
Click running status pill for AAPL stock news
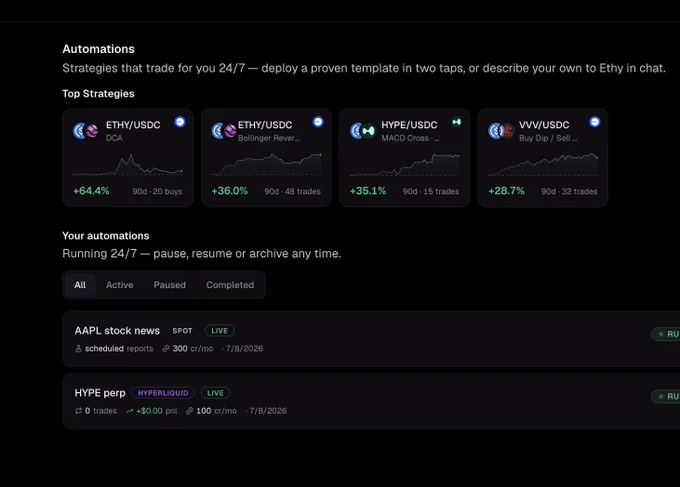coord(666,334)
